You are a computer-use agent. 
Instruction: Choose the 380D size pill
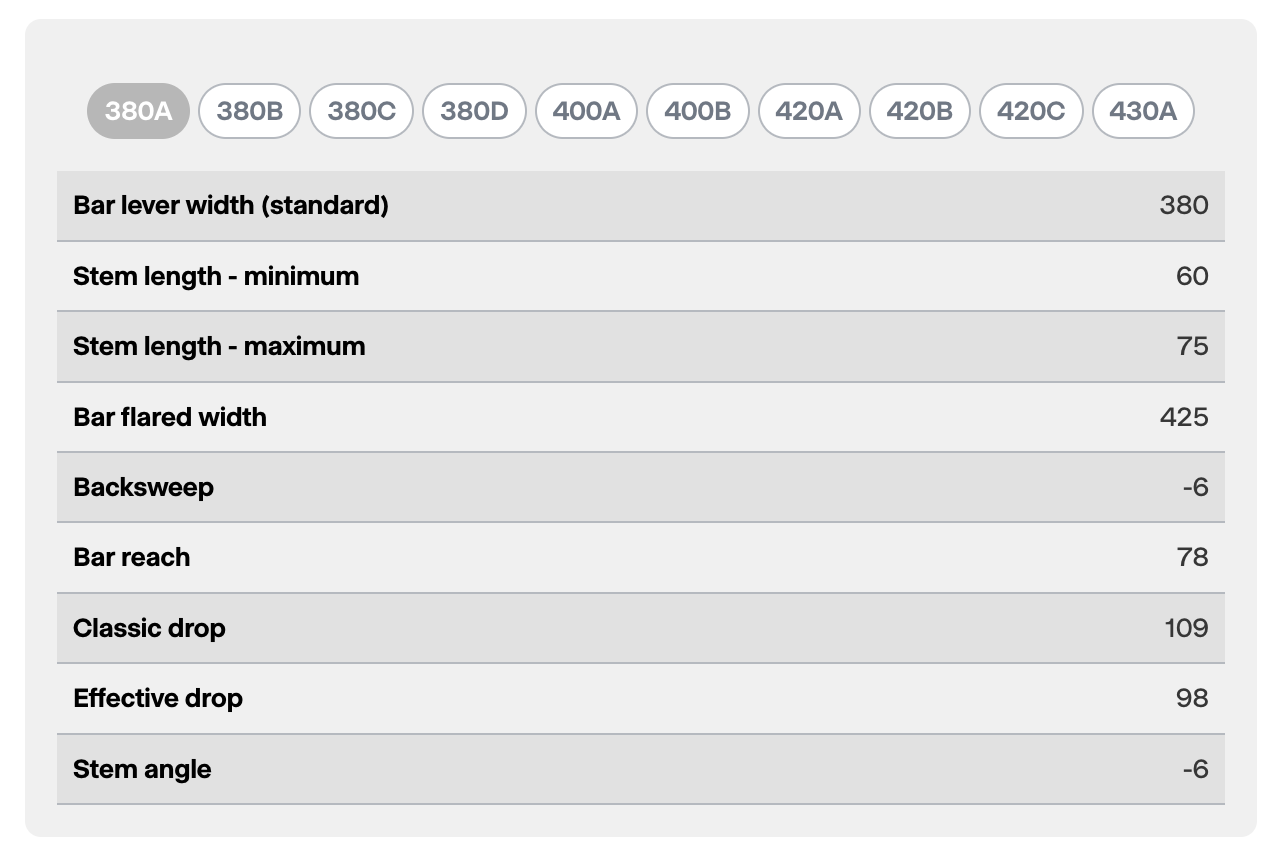[475, 111]
